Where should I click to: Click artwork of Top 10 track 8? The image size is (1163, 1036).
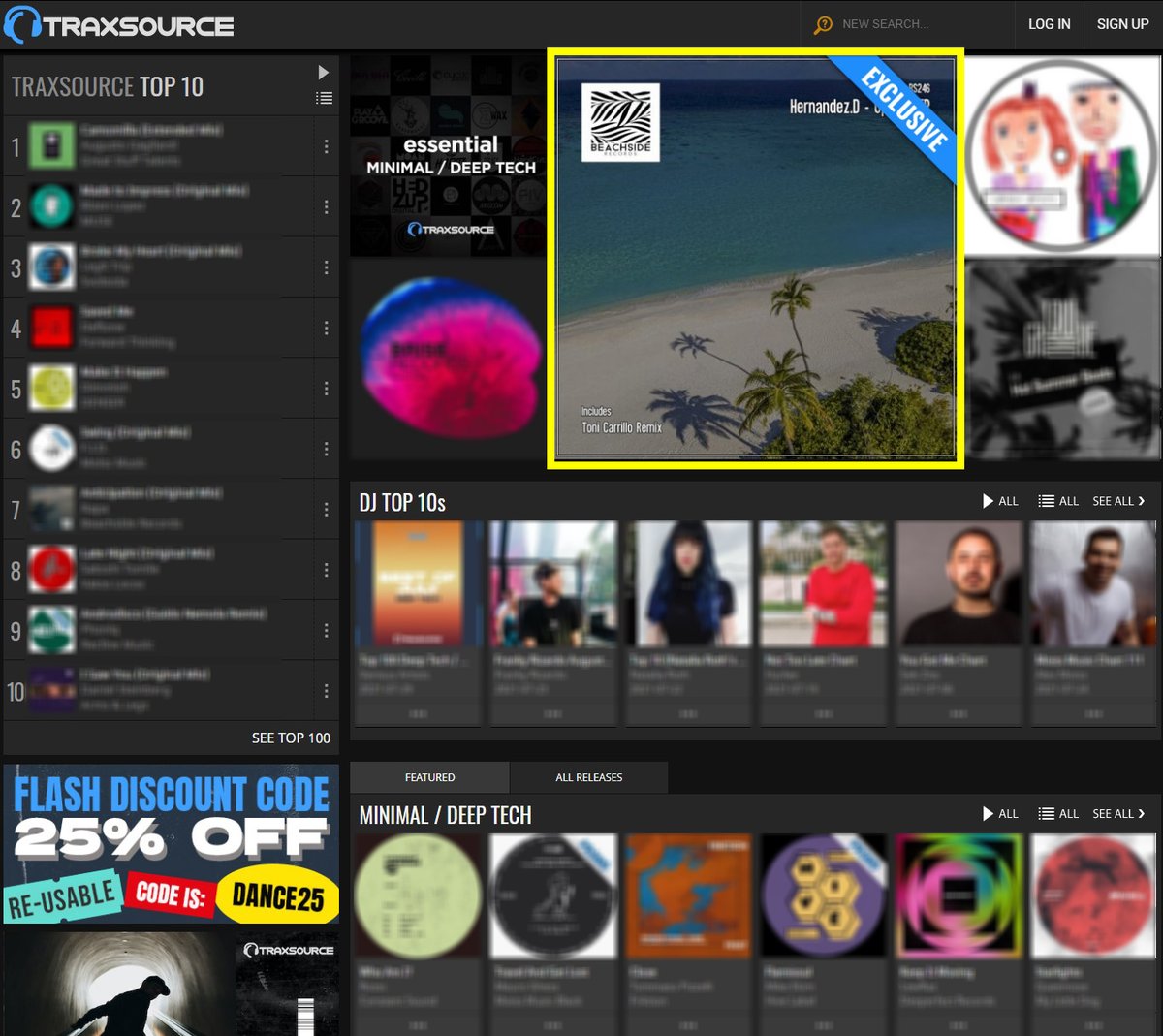pyautogui.click(x=51, y=570)
